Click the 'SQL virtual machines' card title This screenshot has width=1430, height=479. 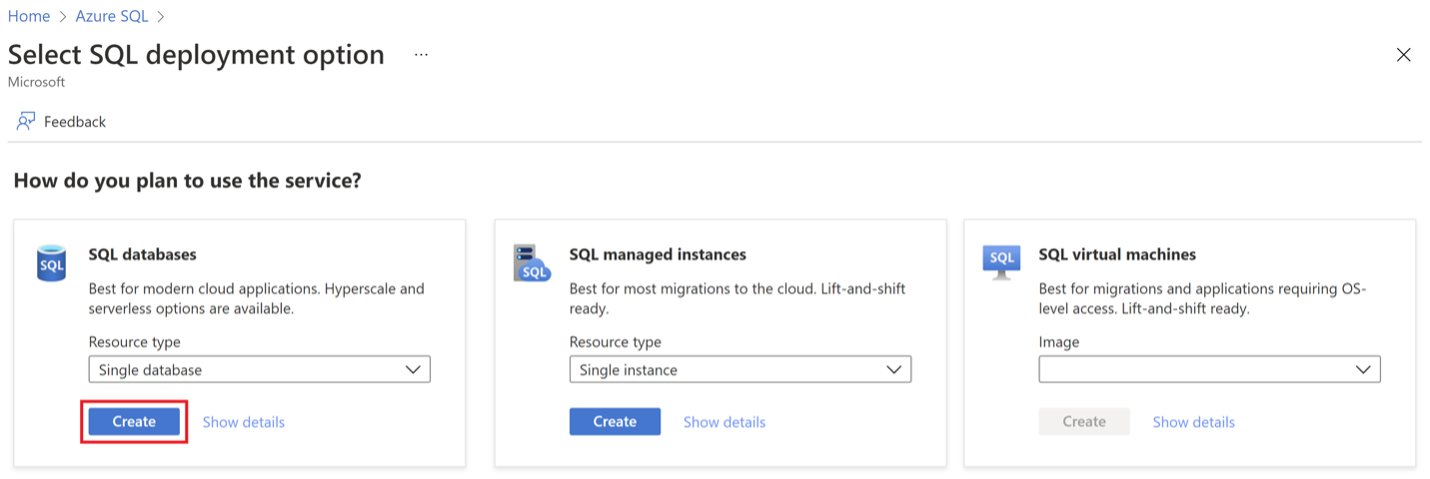1118,255
